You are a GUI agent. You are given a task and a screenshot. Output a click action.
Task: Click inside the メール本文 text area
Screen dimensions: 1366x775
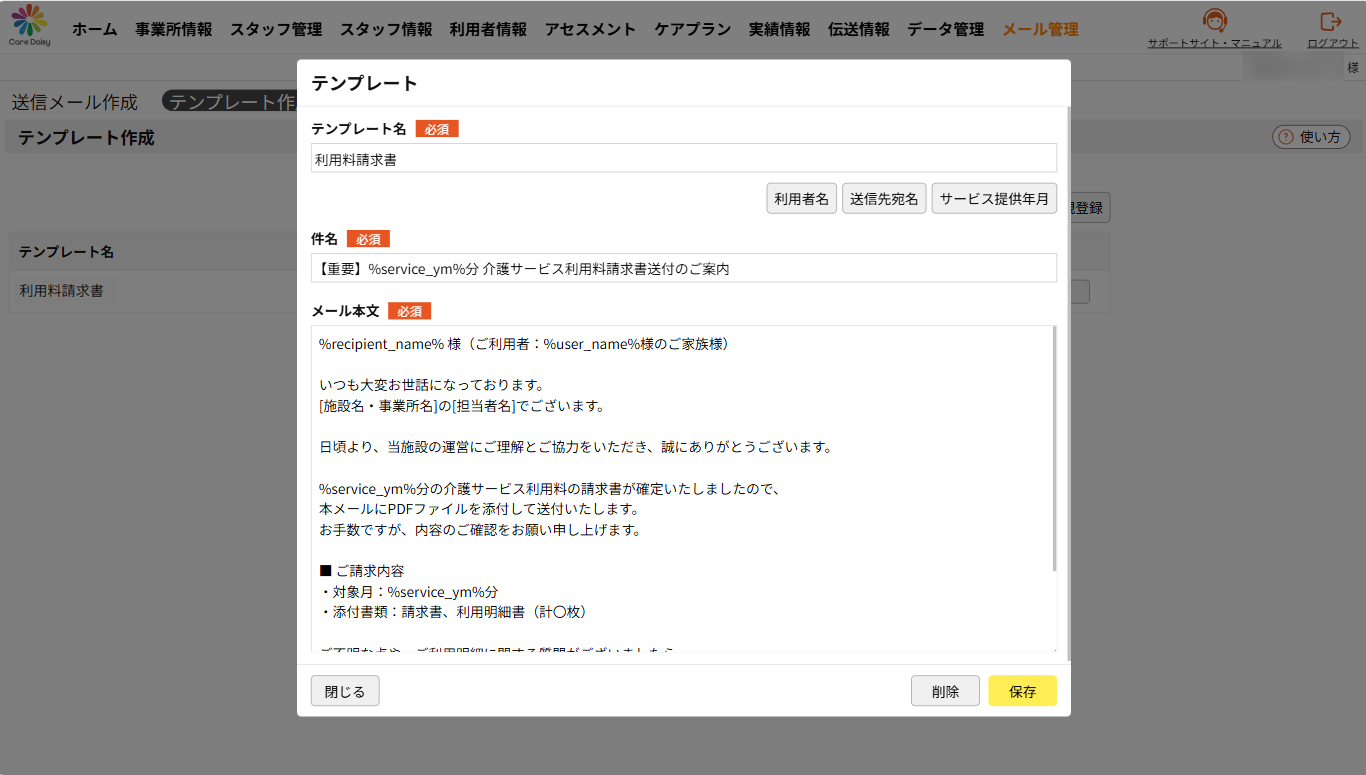[x=684, y=489]
